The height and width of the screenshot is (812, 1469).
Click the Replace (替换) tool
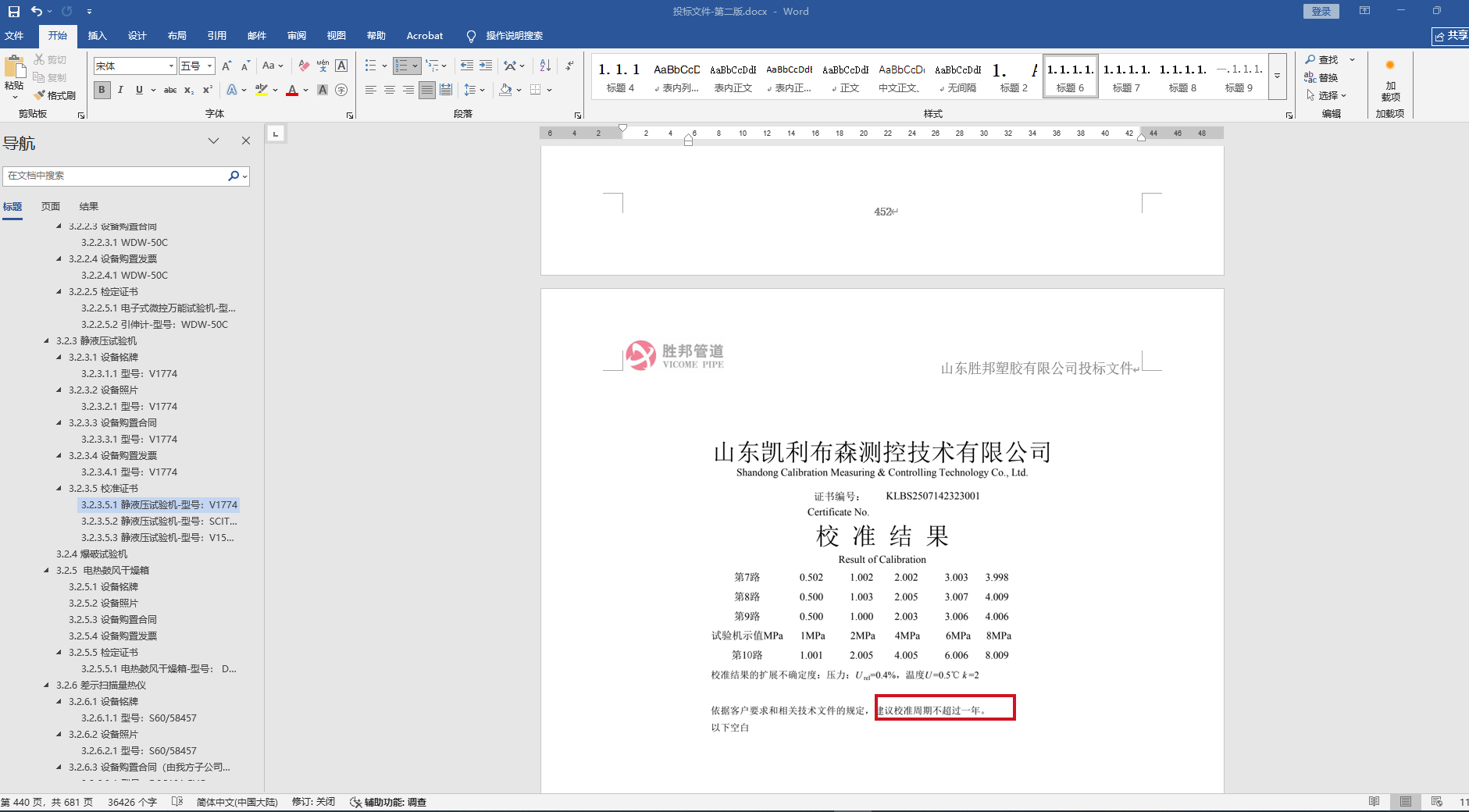pyautogui.click(x=1321, y=78)
